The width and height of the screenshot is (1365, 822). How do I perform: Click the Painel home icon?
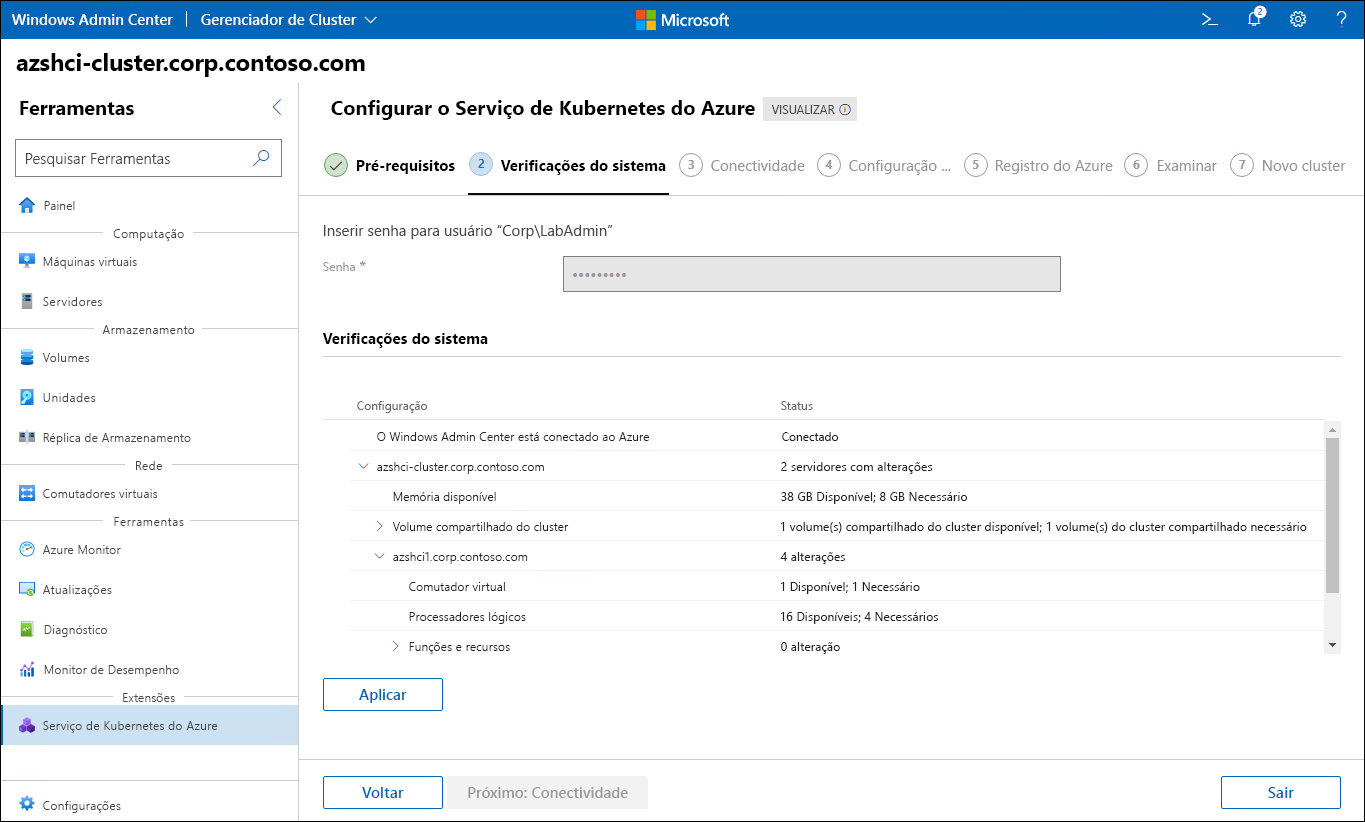pos(28,205)
